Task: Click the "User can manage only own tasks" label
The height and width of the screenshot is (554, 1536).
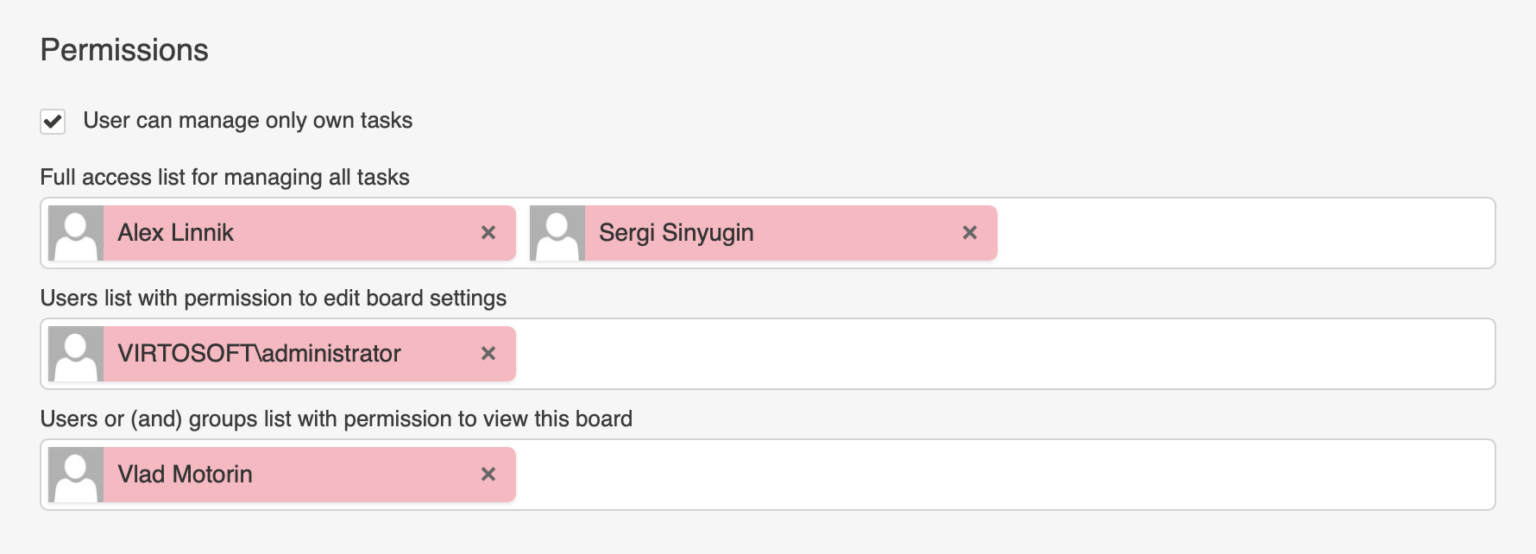Action: (248, 121)
